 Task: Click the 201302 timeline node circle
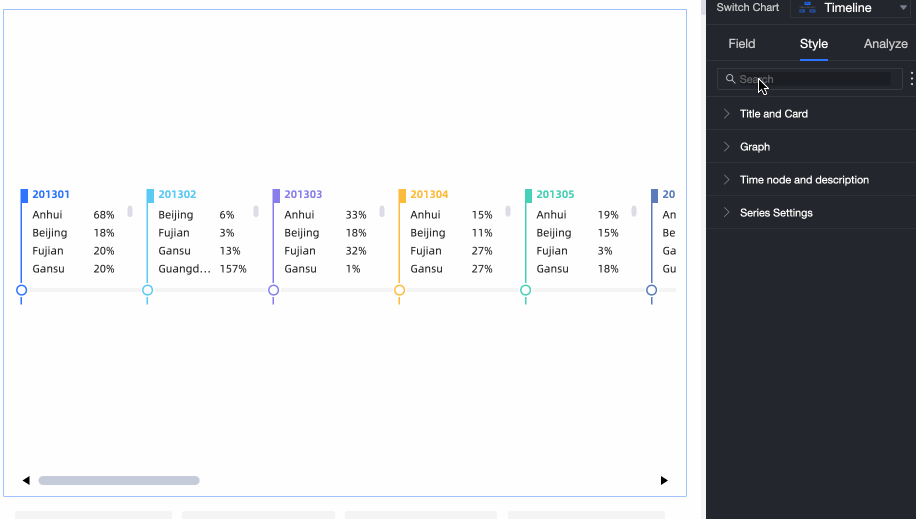coord(147,291)
